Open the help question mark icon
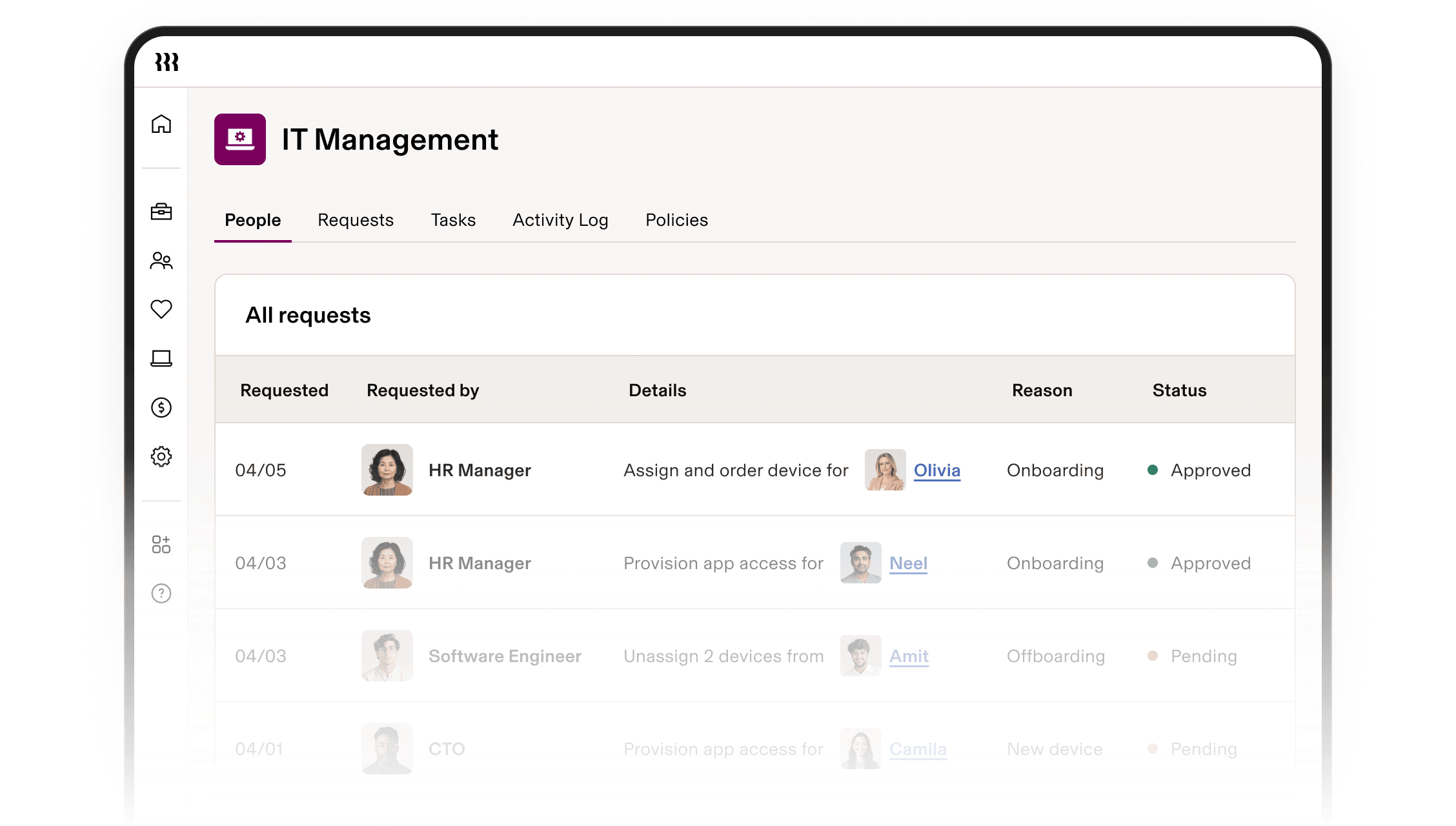The image size is (1456, 826). [161, 593]
